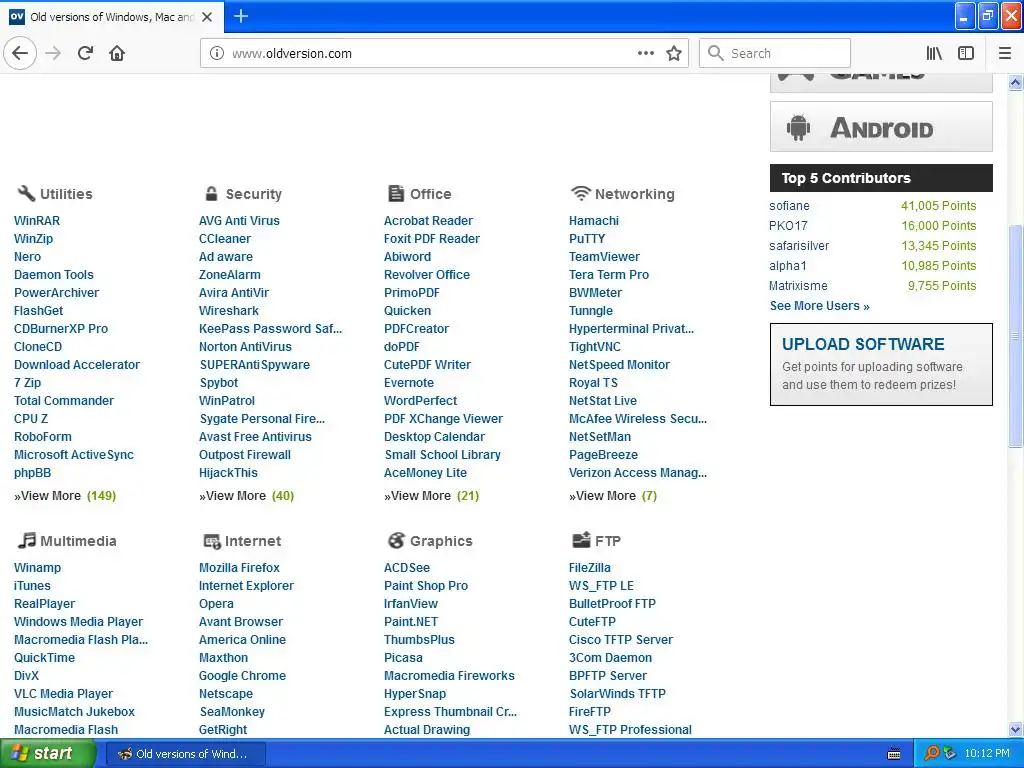Click the magnifier icon in search box
The image size is (1024, 768).
(716, 53)
